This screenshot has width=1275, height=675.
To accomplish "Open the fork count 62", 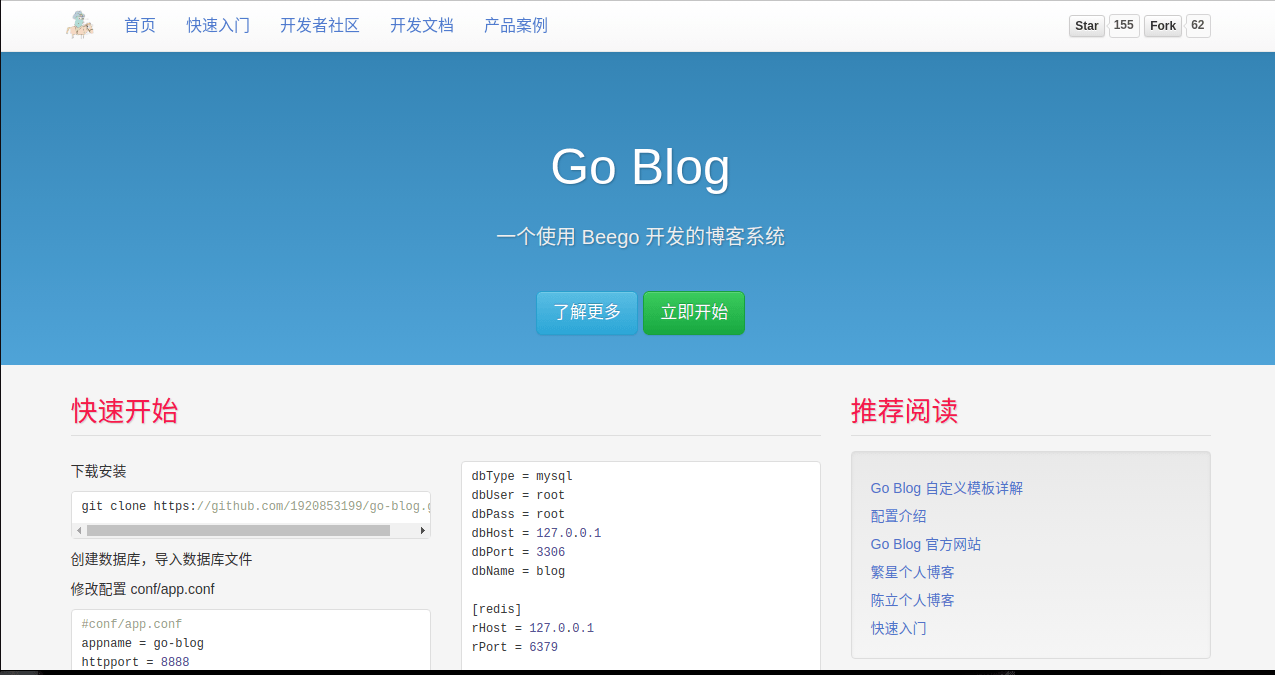I will click(1198, 26).
